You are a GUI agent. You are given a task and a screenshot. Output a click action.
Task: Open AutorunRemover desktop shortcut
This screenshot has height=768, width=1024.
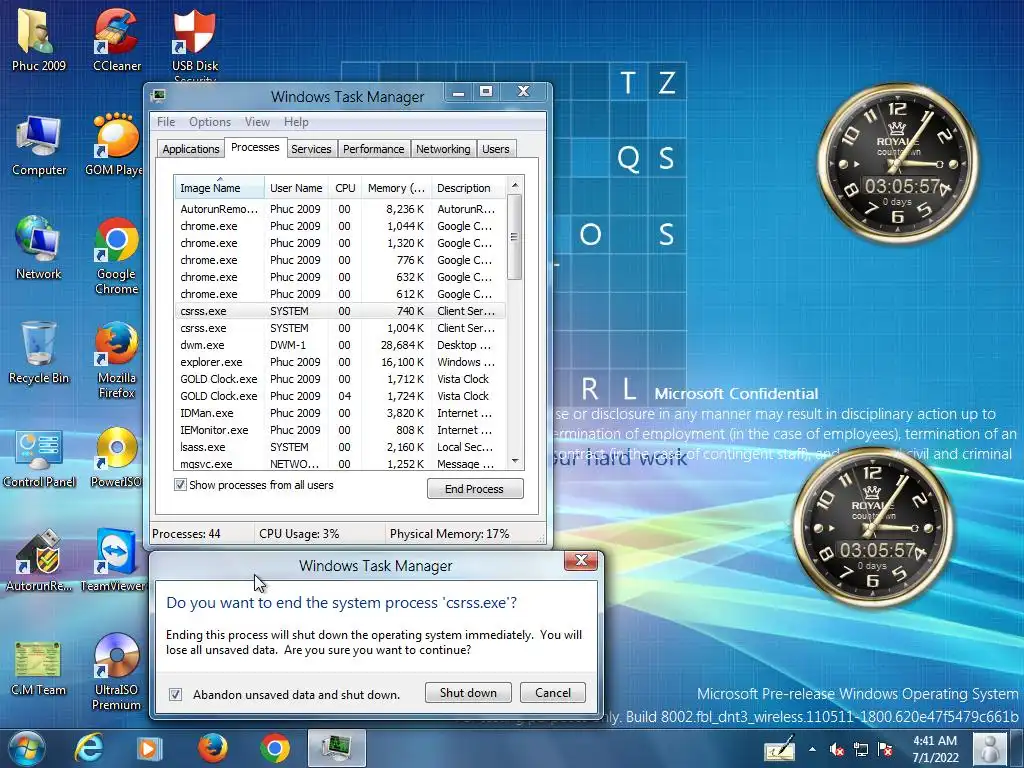point(39,560)
